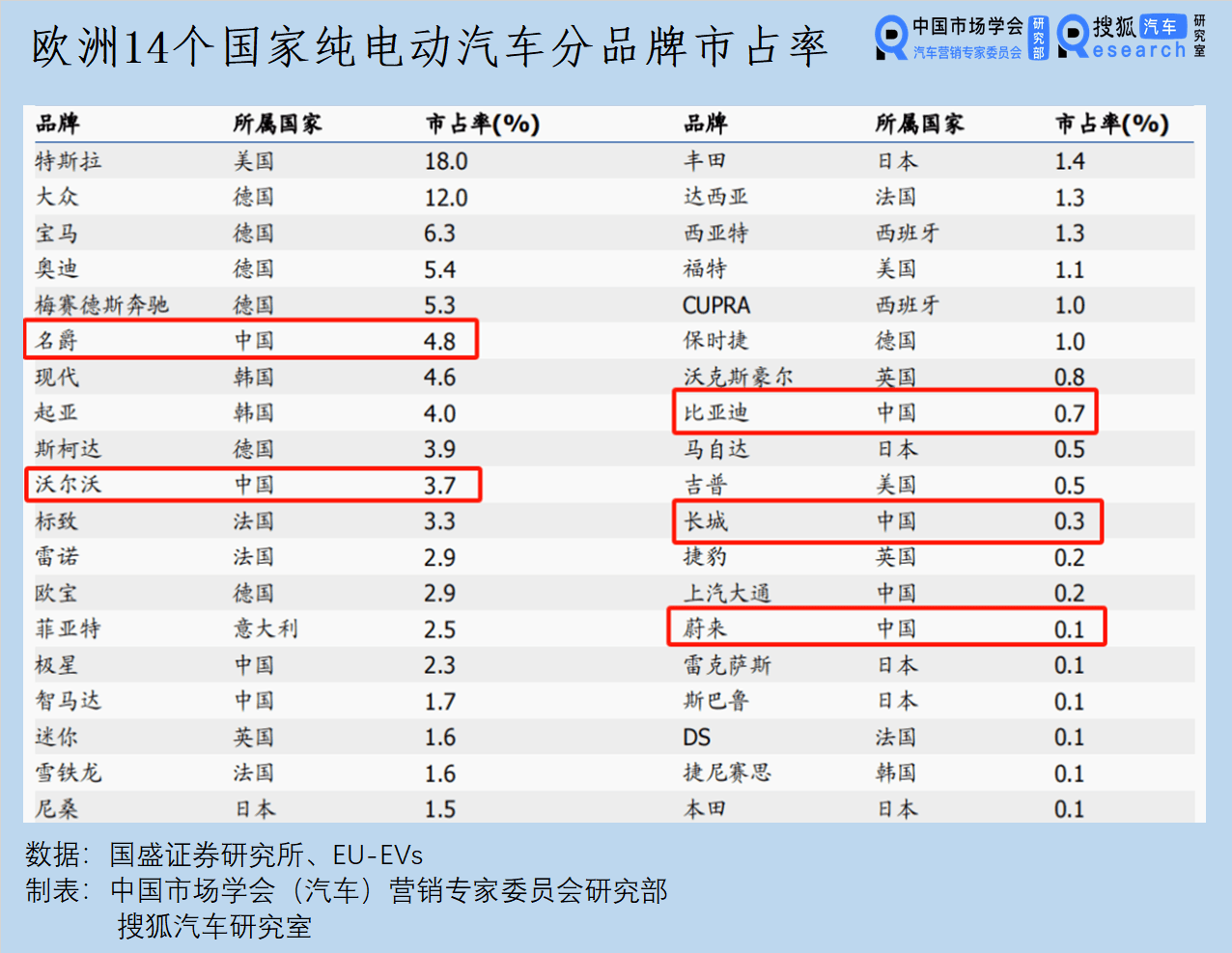Click the brand cell 本田
This screenshot has width=1232, height=953.
(706, 808)
